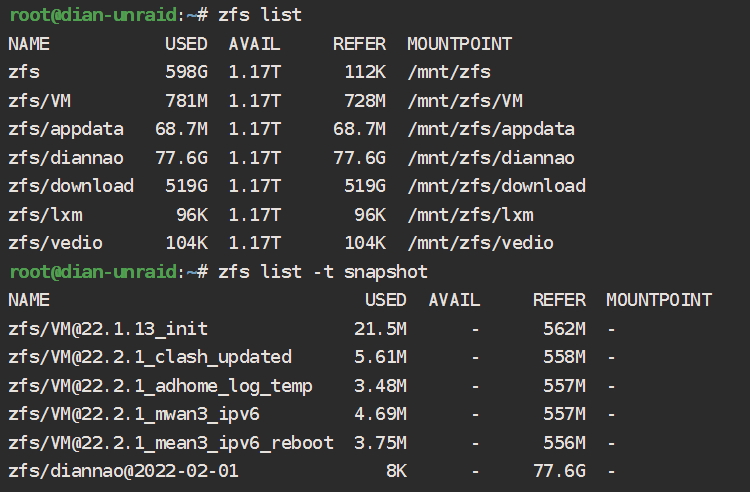This screenshot has width=750, height=492.
Task: Select snapshot zfs/VM@22.2.1_clash_updated
Action: point(150,357)
